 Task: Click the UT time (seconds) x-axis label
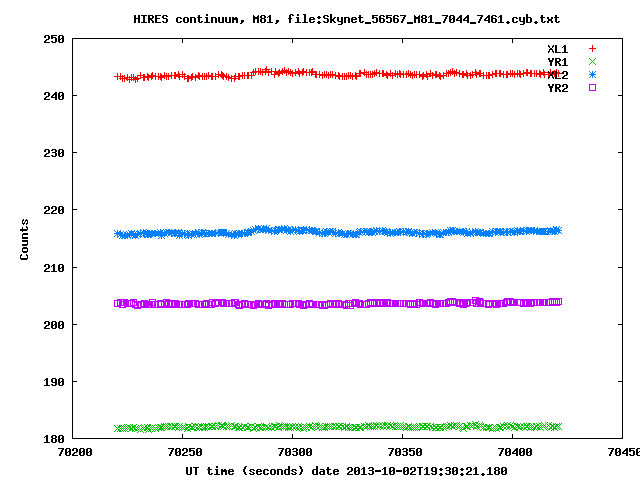point(346,471)
